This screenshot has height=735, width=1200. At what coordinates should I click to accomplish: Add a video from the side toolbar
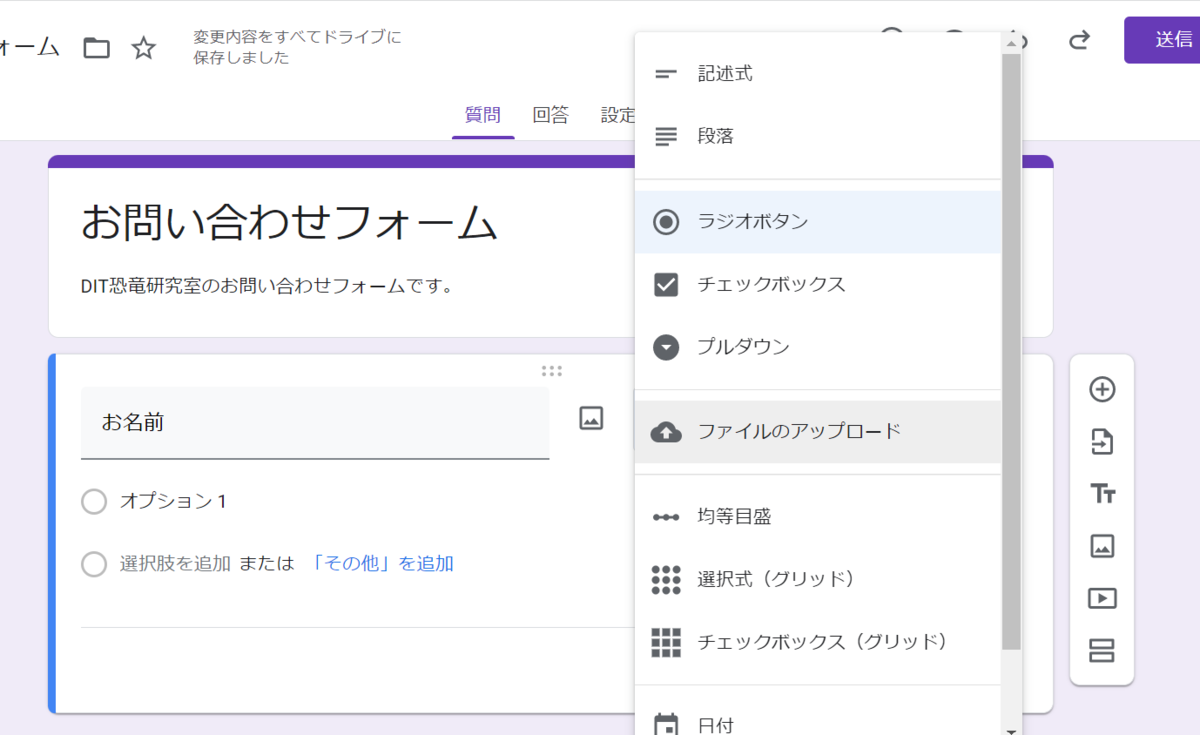1102,598
